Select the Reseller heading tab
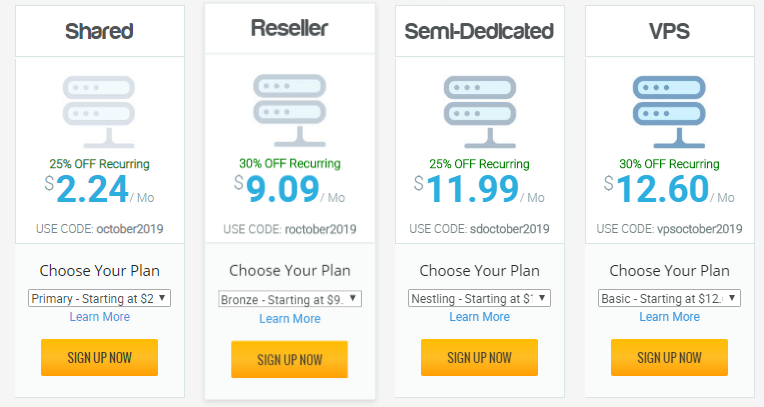Screen dimensions: 764x407 pyautogui.click(x=289, y=28)
